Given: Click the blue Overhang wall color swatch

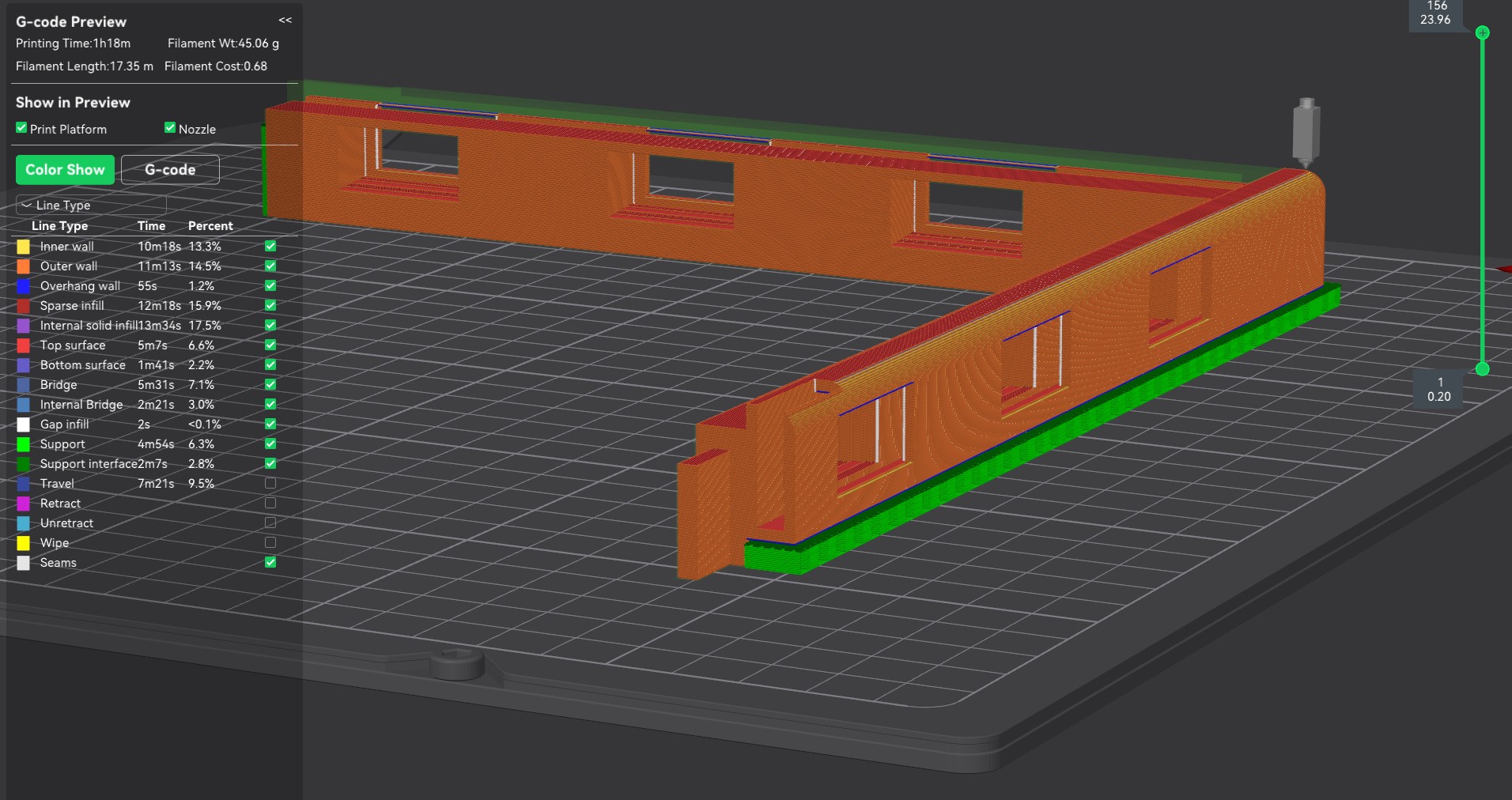Looking at the screenshot, I should point(24,286).
